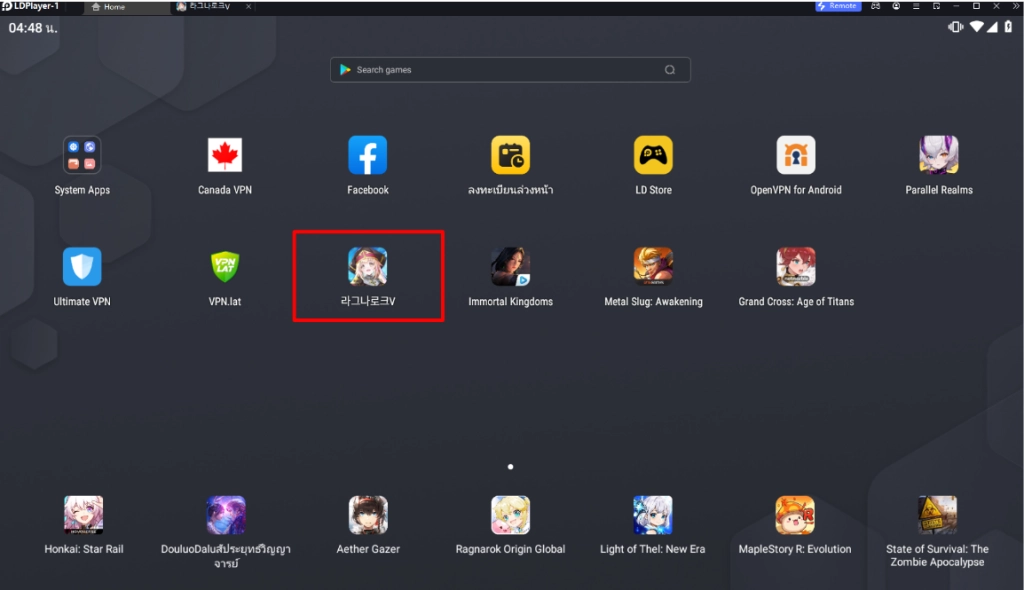Open the gamepad keyboard mapping icon

click(x=876, y=6)
